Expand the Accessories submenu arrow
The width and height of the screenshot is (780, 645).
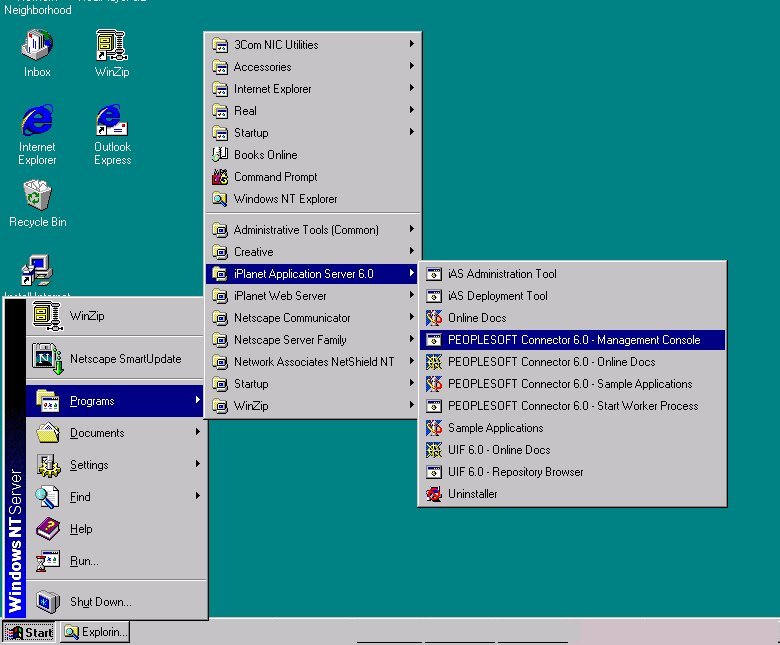pos(412,66)
